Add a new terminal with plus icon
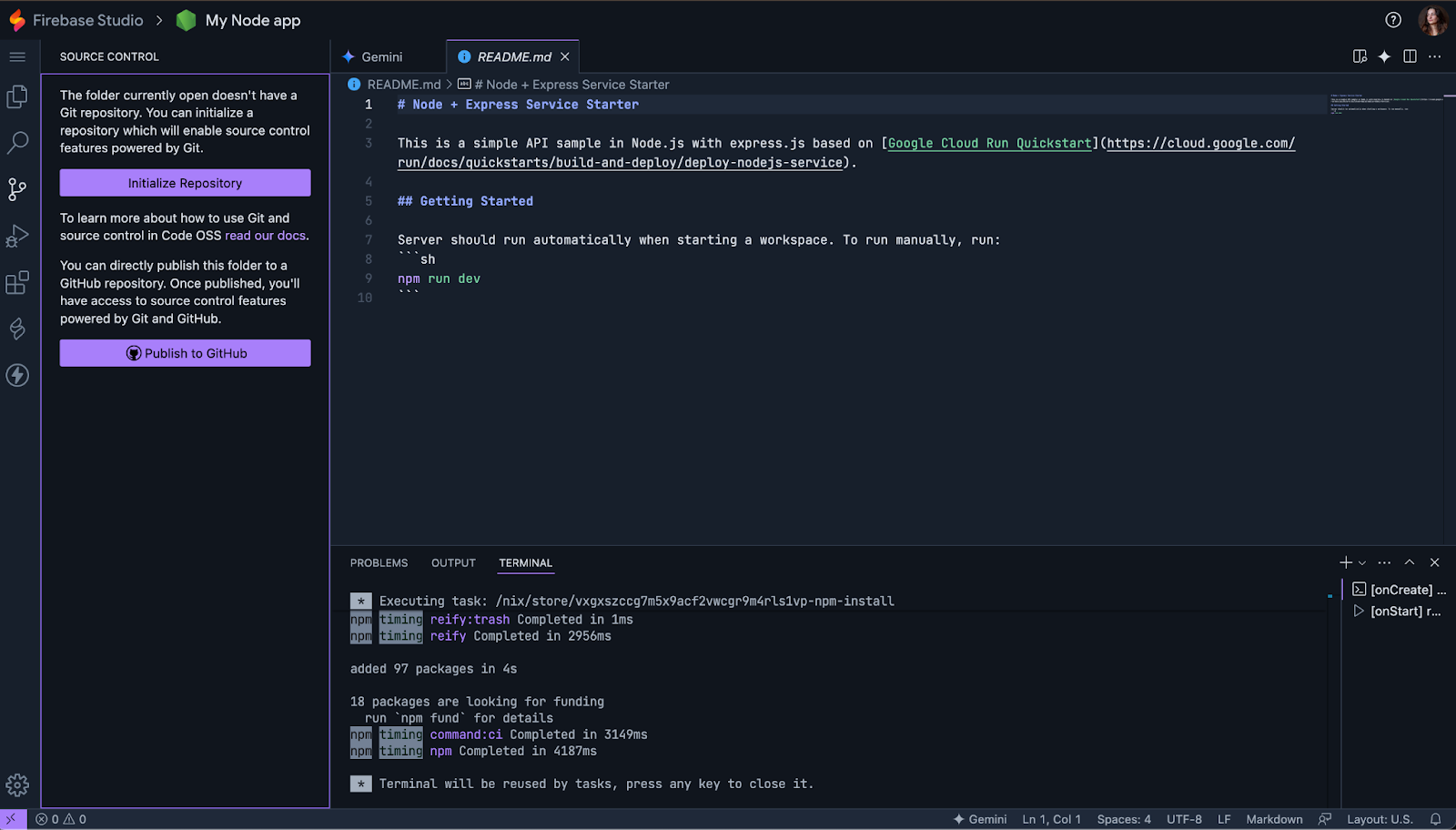The height and width of the screenshot is (830, 1456). pos(1345,562)
